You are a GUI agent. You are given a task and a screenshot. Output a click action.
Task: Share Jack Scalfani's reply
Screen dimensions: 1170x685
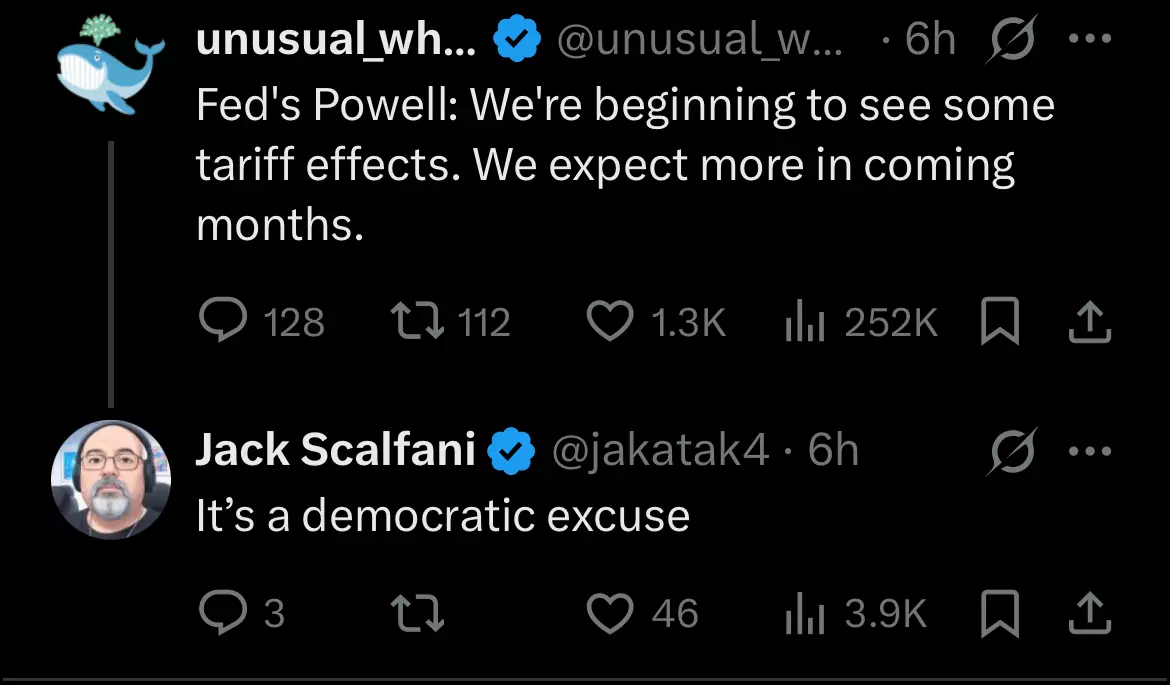tap(1090, 613)
